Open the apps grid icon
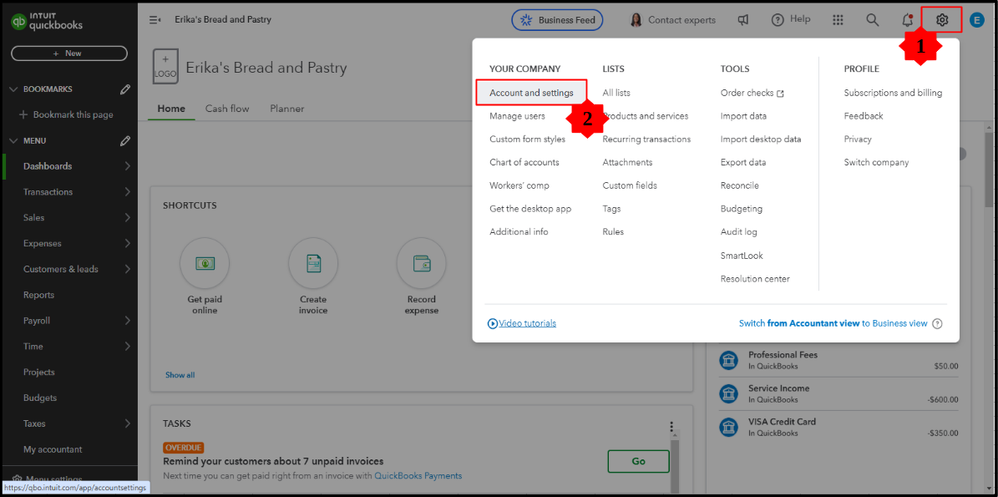Image resolution: width=998 pixels, height=497 pixels. pyautogui.click(x=838, y=20)
